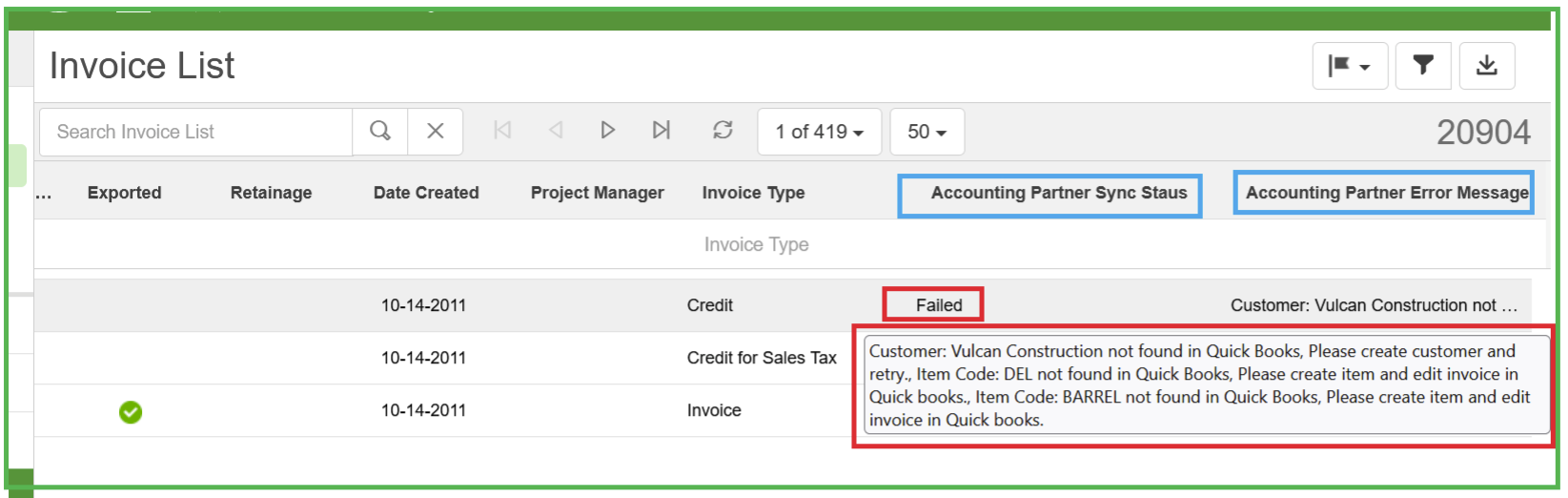The width and height of the screenshot is (1568, 498).
Task: Open the filter funnel button
Action: tap(1423, 65)
